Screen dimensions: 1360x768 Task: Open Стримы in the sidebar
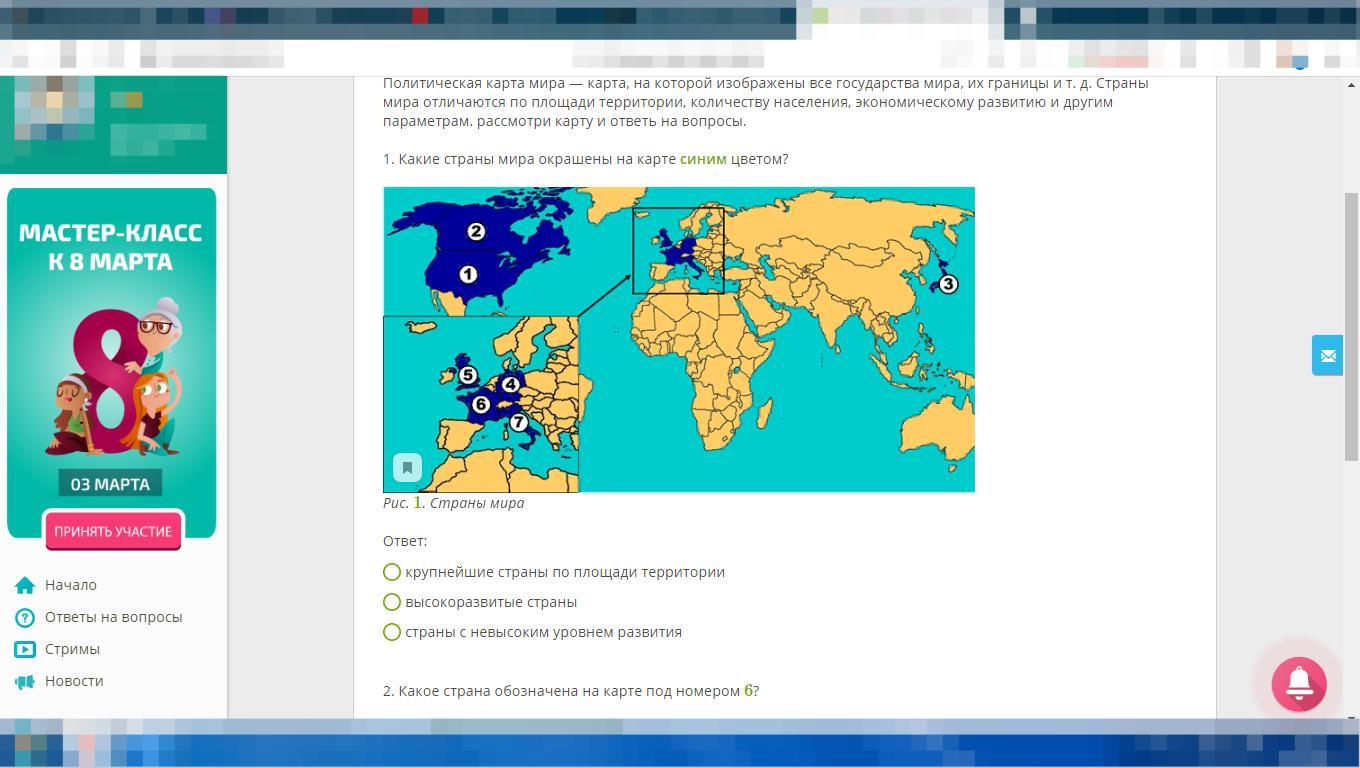[x=72, y=649]
